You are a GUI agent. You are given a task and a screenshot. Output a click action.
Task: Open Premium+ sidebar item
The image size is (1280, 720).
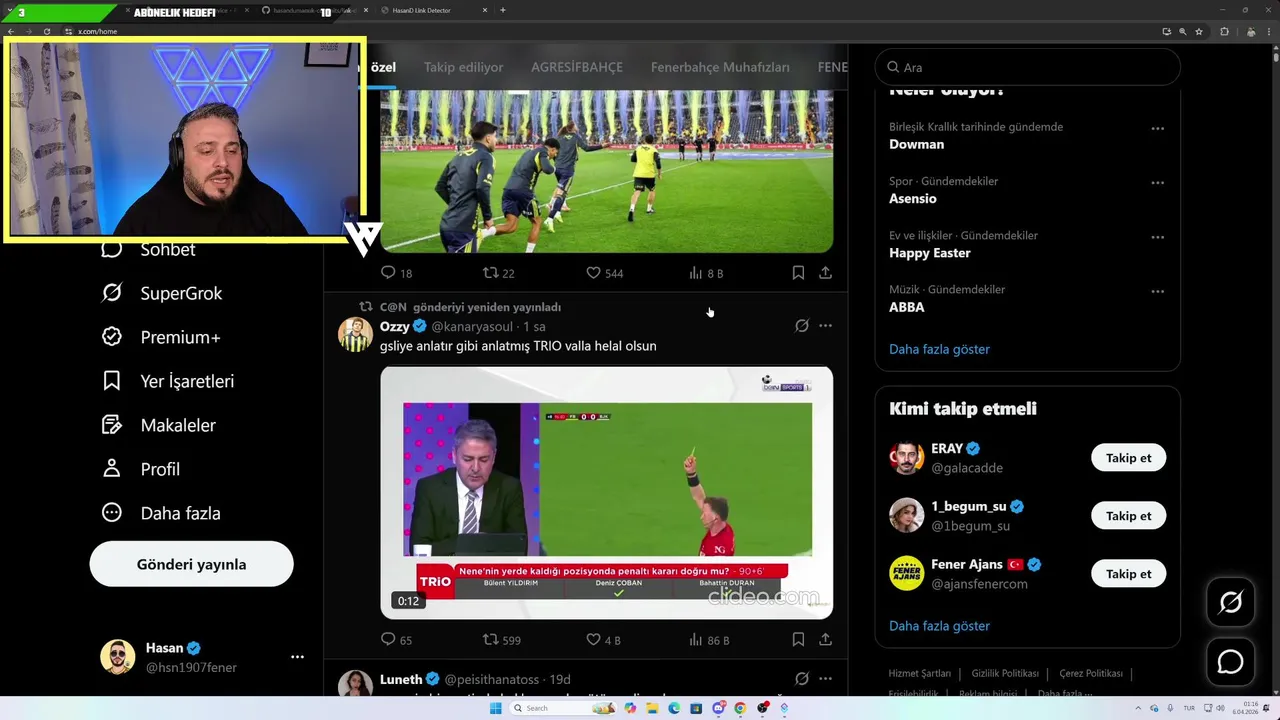(x=161, y=337)
